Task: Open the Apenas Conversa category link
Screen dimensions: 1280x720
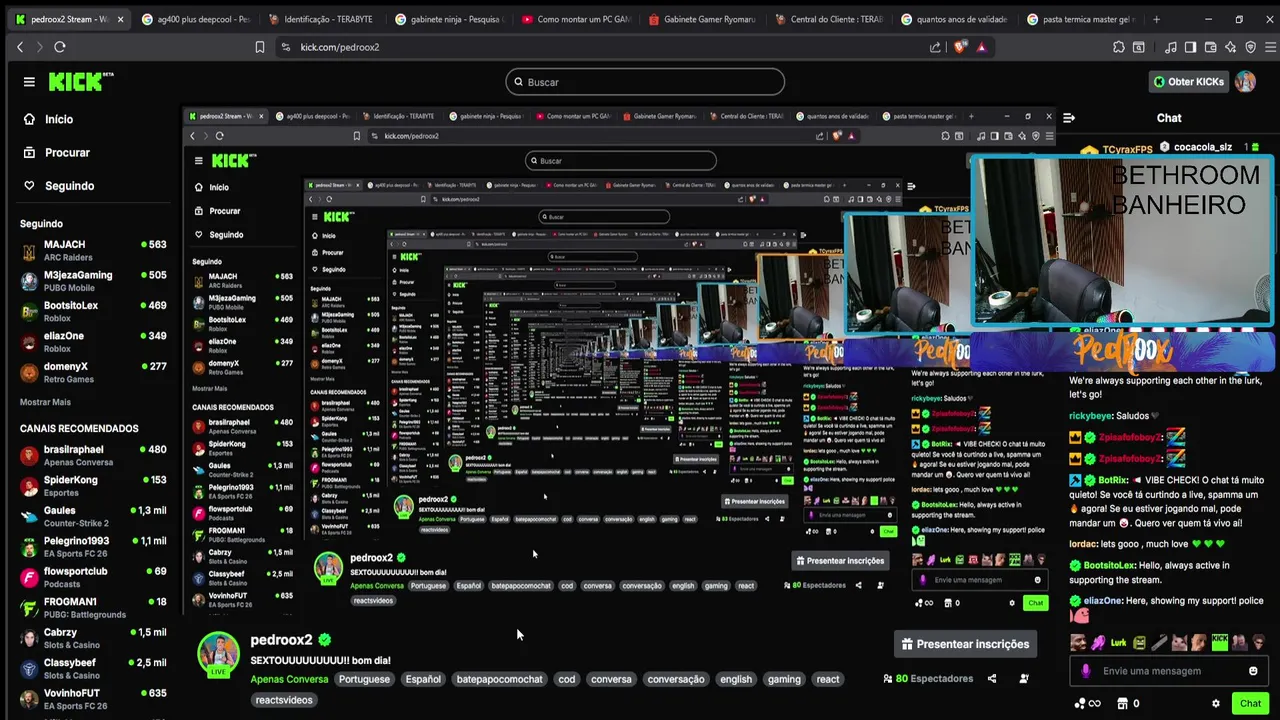Action: click(289, 679)
